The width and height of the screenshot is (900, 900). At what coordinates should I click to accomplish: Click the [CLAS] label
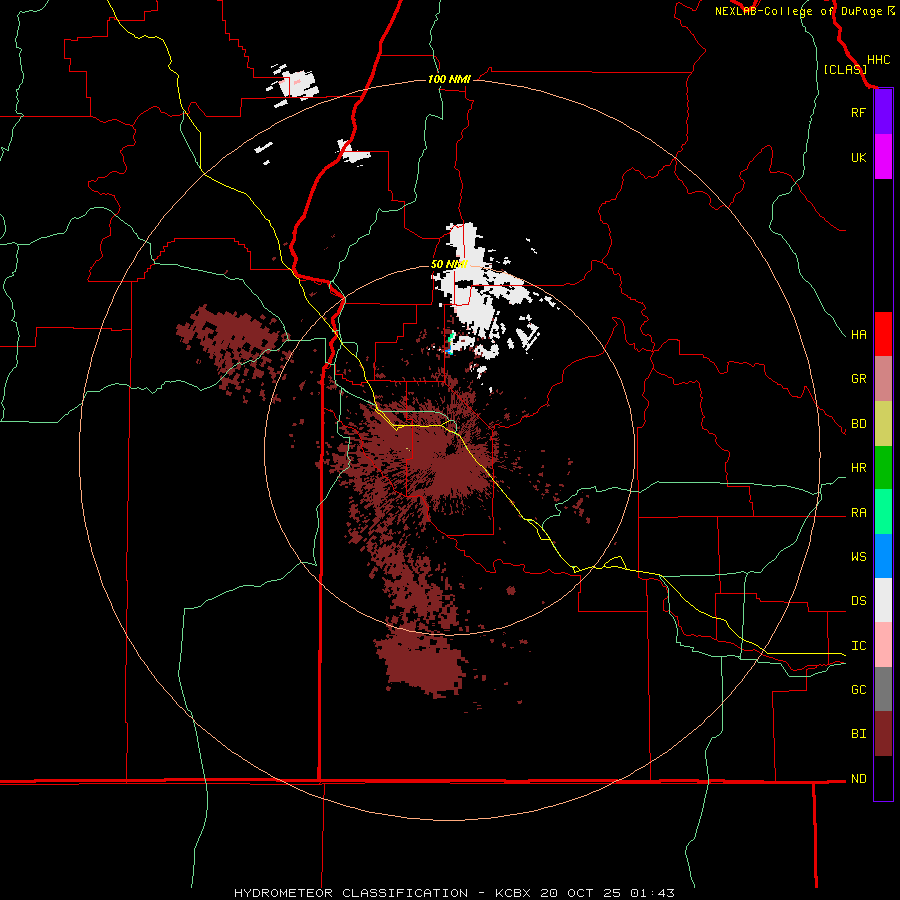click(845, 69)
